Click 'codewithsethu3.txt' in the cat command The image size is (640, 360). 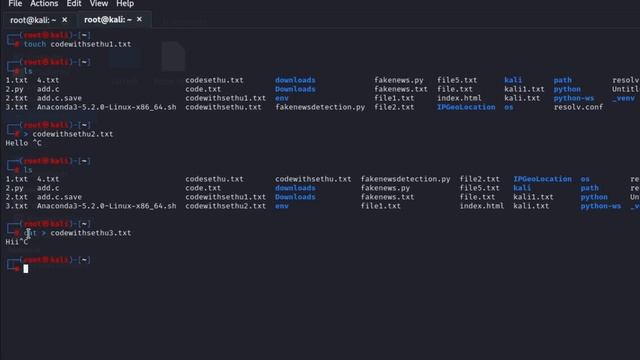(x=91, y=233)
